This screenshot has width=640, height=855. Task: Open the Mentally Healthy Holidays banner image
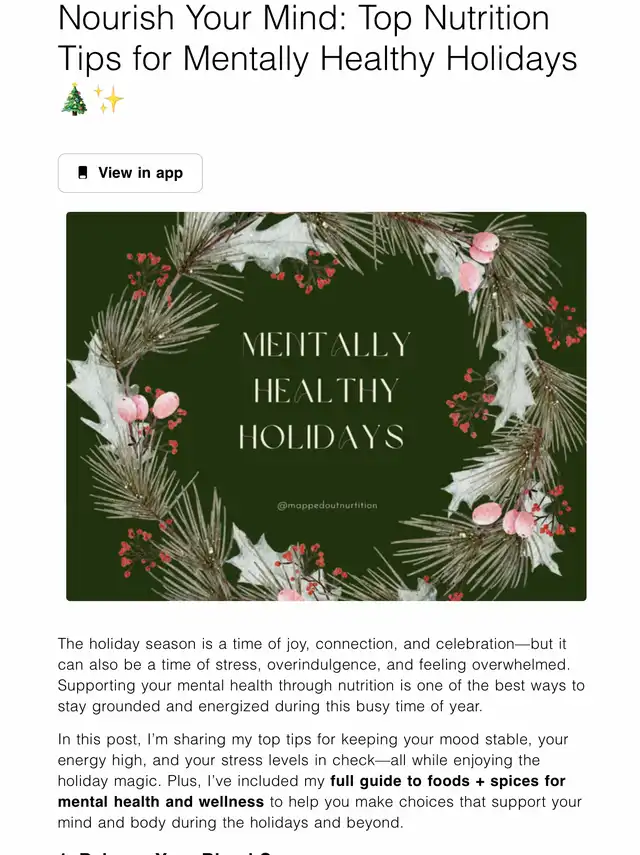point(326,406)
